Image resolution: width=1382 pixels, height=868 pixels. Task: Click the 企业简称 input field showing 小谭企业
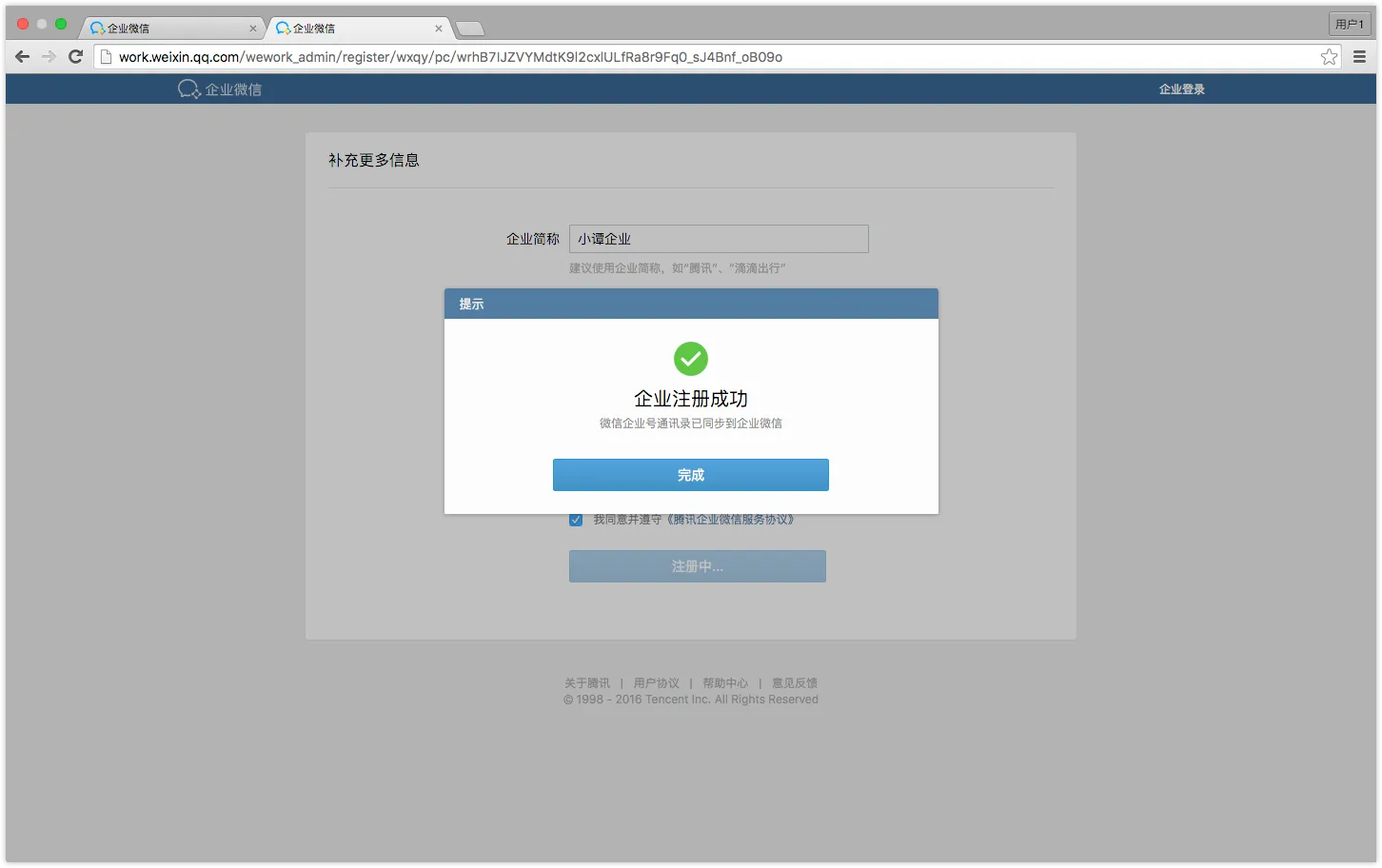point(718,239)
